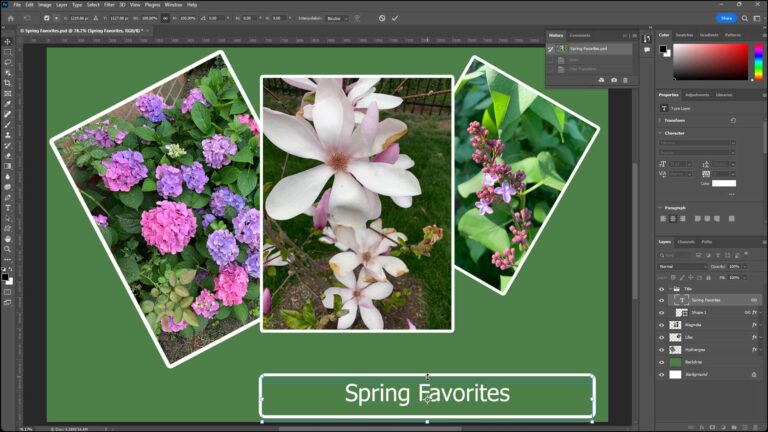Left-align text in Paragraph section
The height and width of the screenshot is (432, 768).
pos(663,219)
